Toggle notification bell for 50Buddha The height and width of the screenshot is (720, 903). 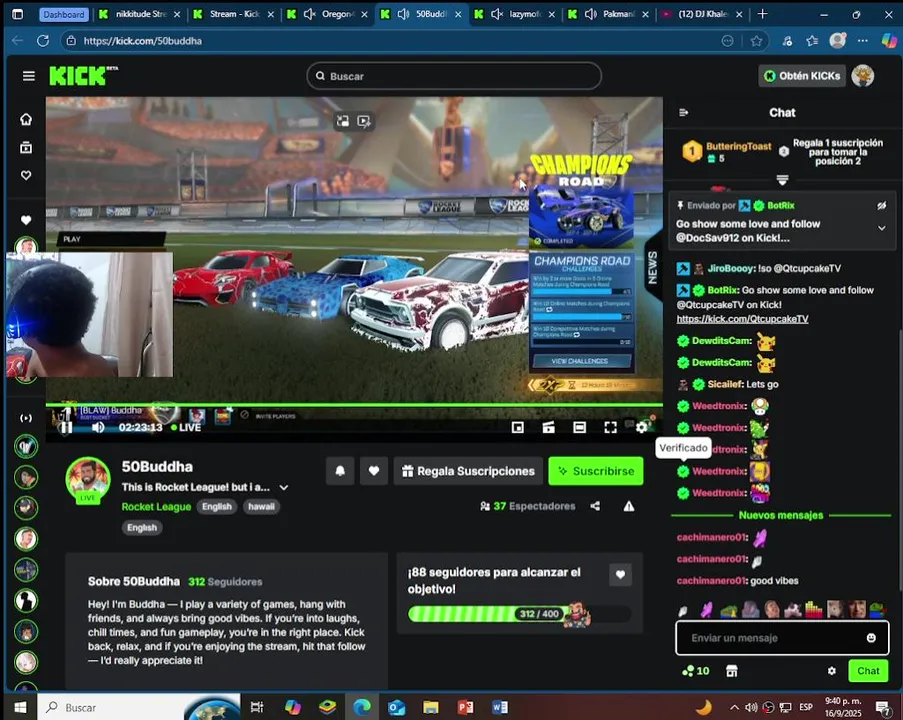(x=340, y=471)
